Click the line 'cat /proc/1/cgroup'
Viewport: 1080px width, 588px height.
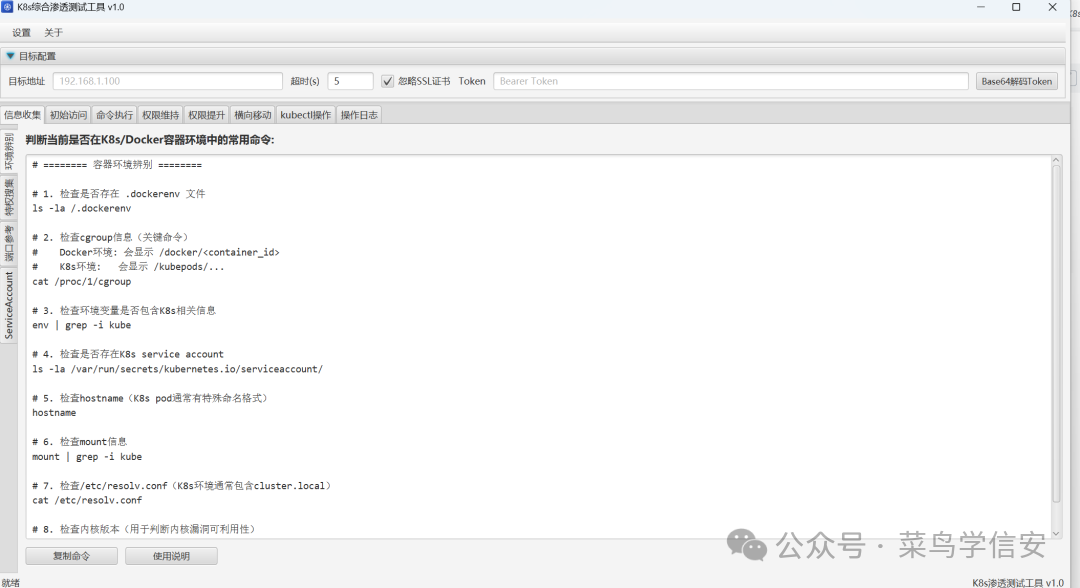pyautogui.click(x=81, y=281)
